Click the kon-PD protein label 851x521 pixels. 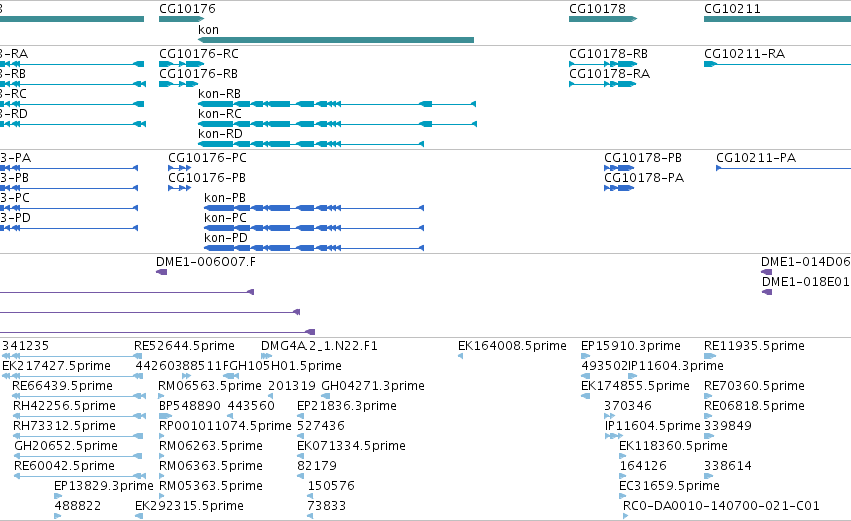tap(226, 238)
